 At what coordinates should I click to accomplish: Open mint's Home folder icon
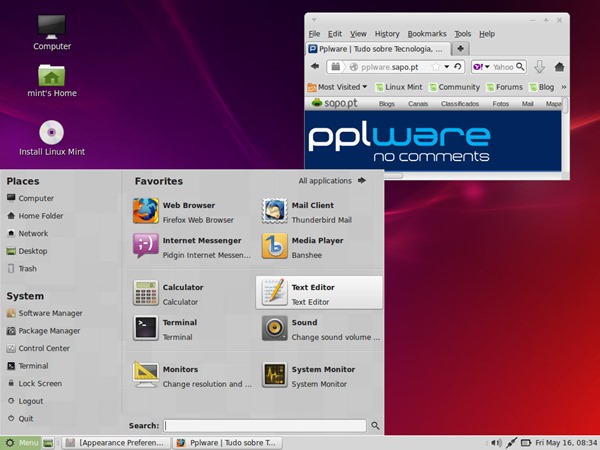point(52,80)
